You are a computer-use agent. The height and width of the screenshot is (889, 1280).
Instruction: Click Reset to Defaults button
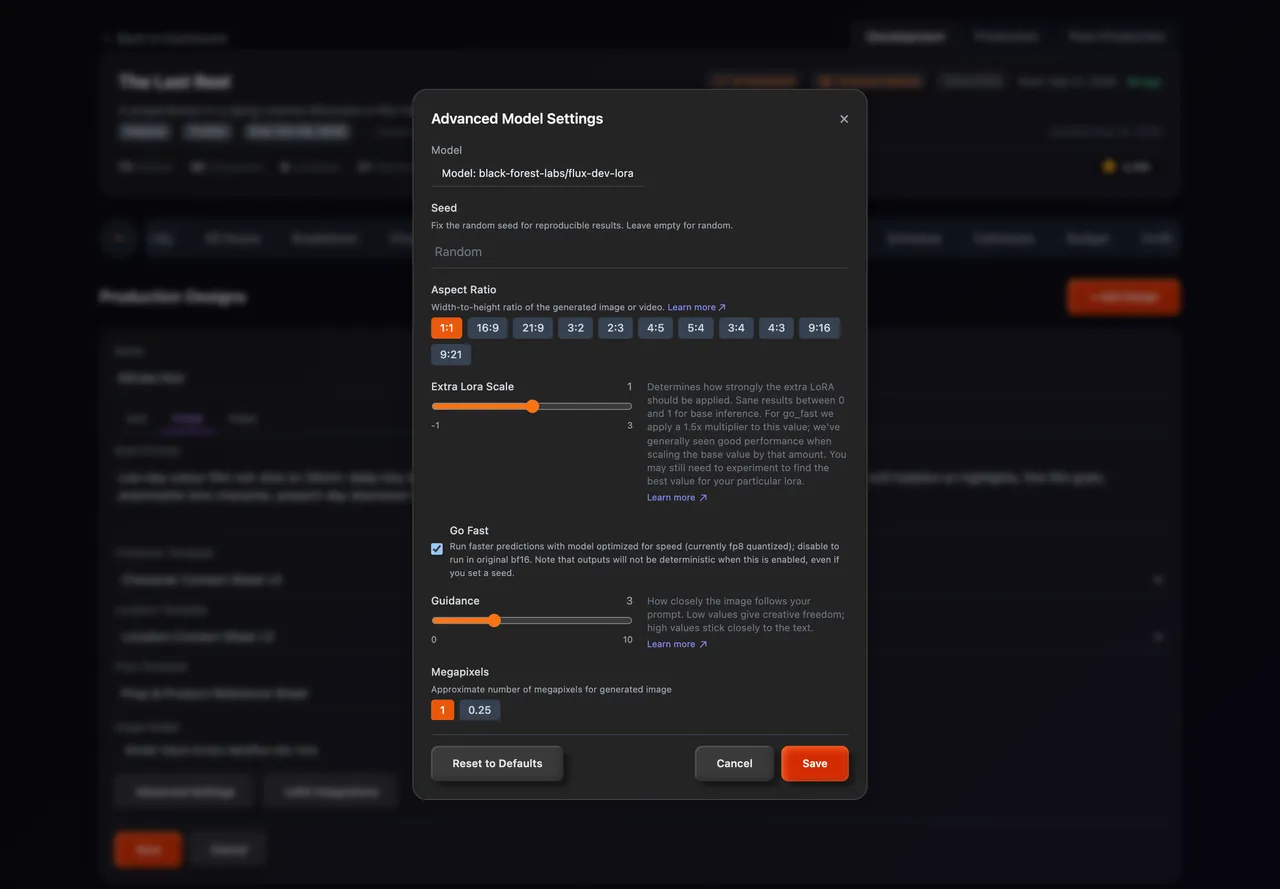497,763
